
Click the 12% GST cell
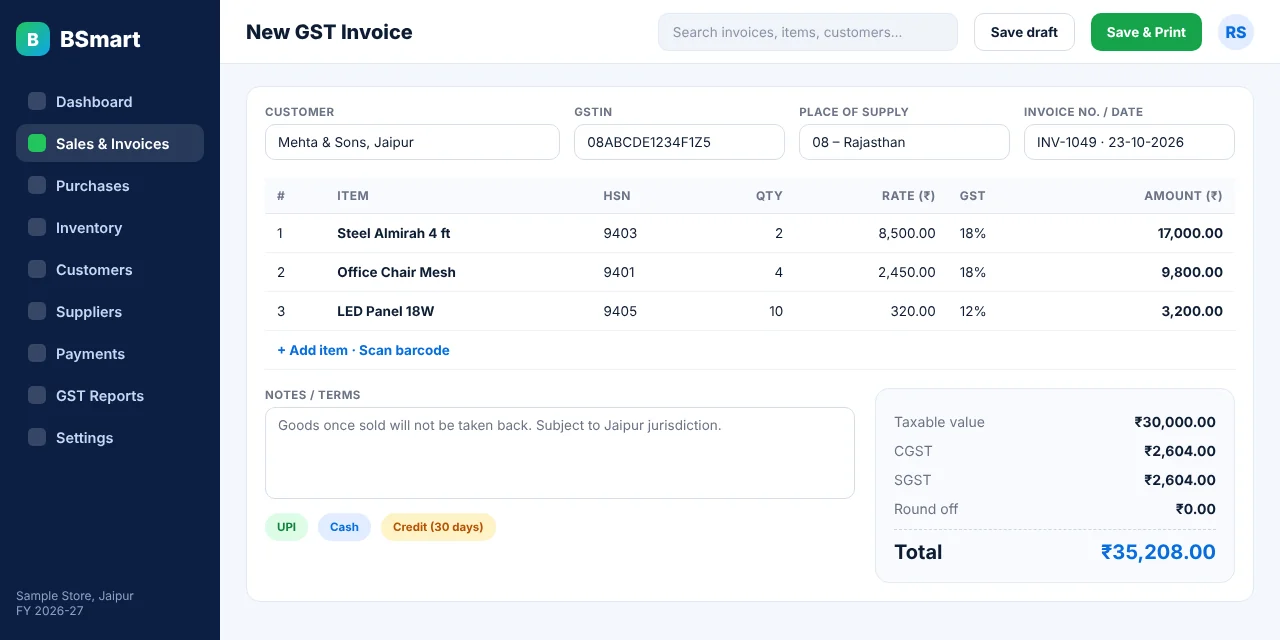coord(973,311)
